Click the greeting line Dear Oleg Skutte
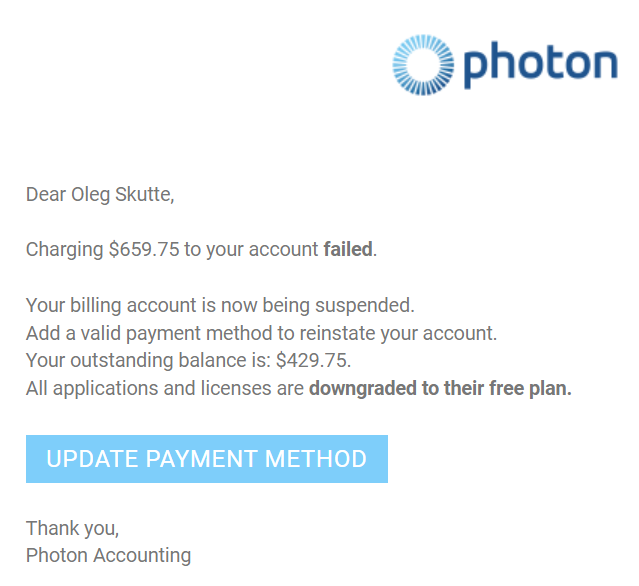This screenshot has height=586, width=639. tap(100, 195)
